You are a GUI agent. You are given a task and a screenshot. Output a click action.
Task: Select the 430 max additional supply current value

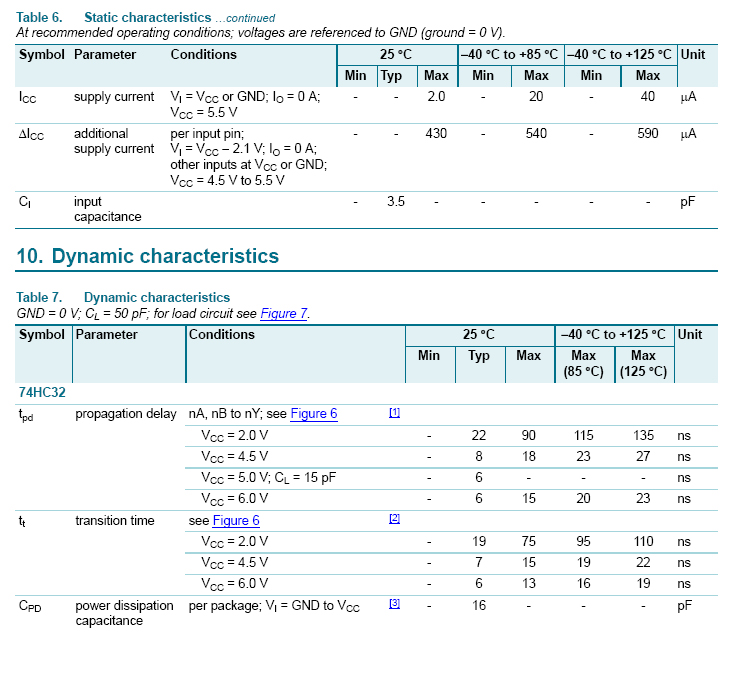point(436,133)
